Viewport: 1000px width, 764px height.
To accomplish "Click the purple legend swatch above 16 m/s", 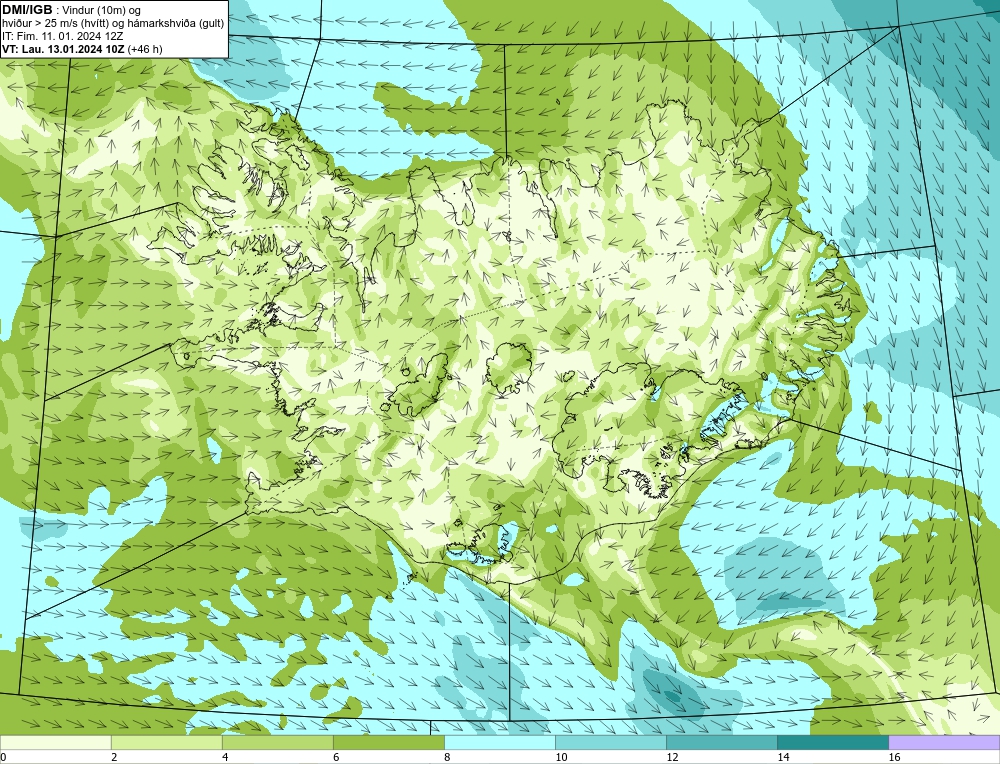I will click(x=944, y=742).
